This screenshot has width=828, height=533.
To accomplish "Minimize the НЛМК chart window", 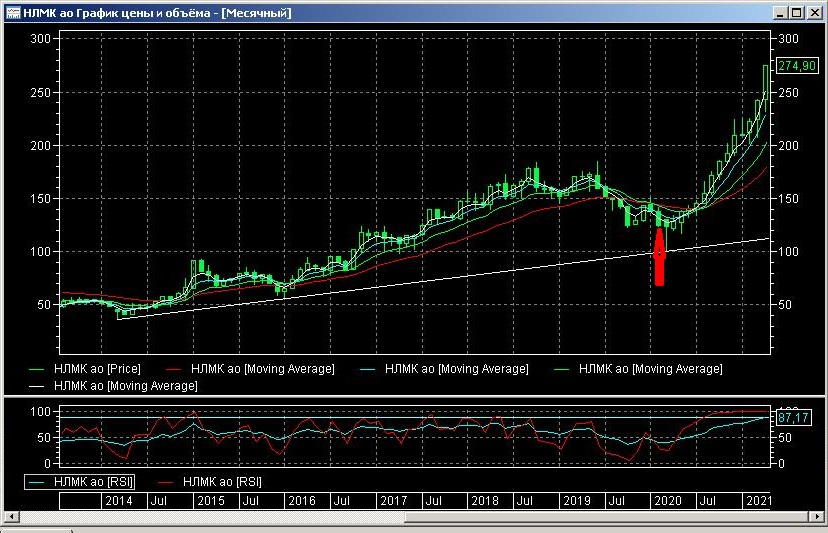I will tap(780, 13).
